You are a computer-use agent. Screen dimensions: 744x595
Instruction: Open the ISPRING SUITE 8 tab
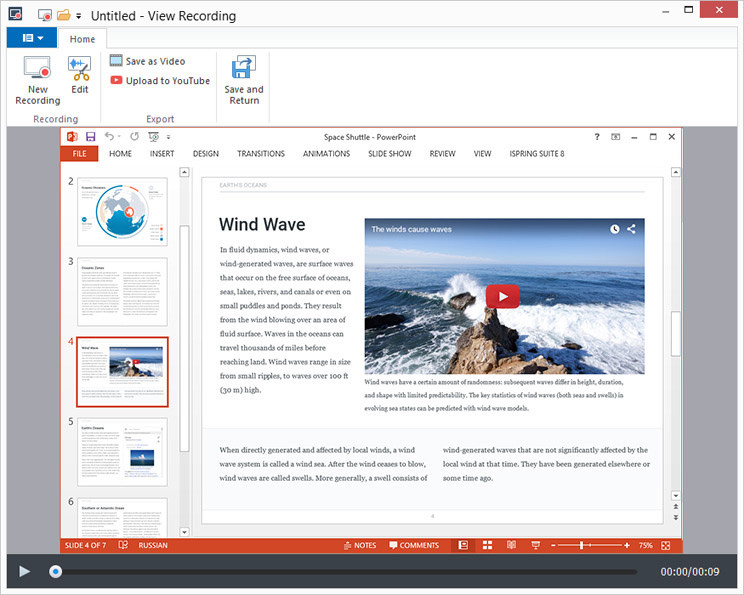click(537, 154)
